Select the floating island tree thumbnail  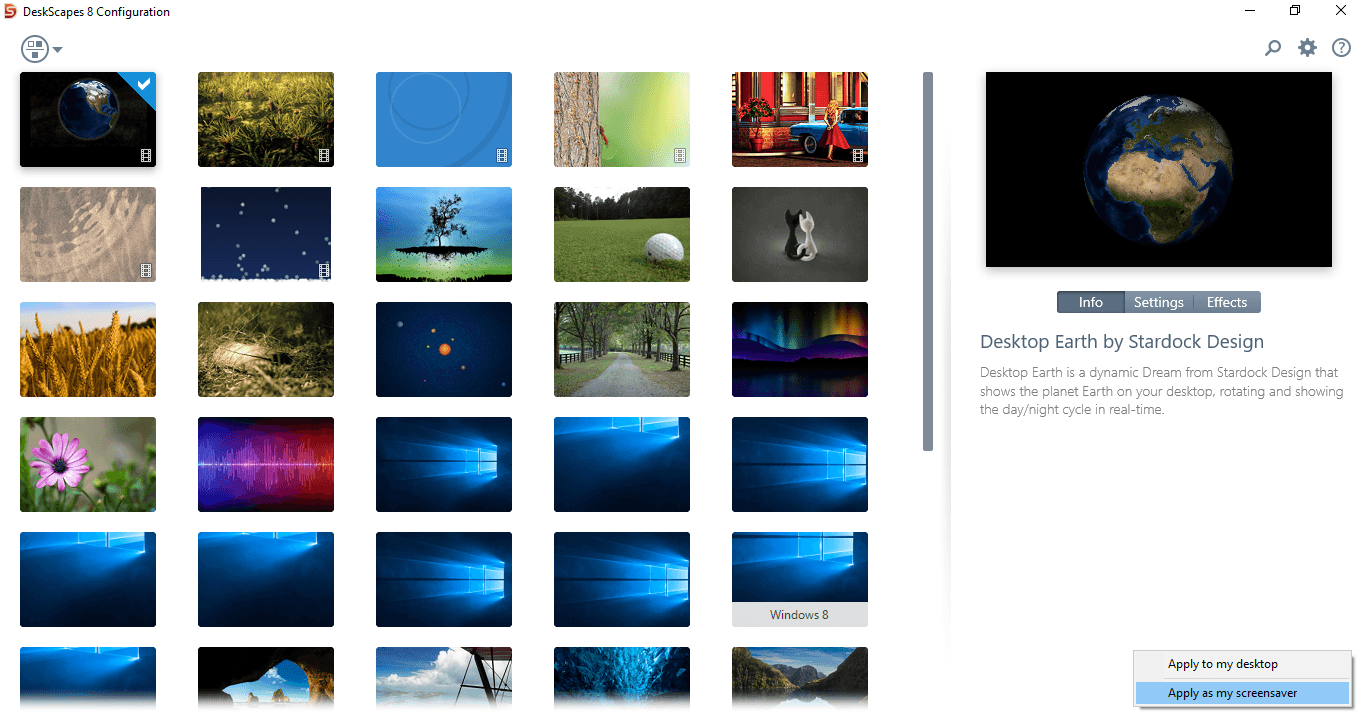tap(444, 234)
